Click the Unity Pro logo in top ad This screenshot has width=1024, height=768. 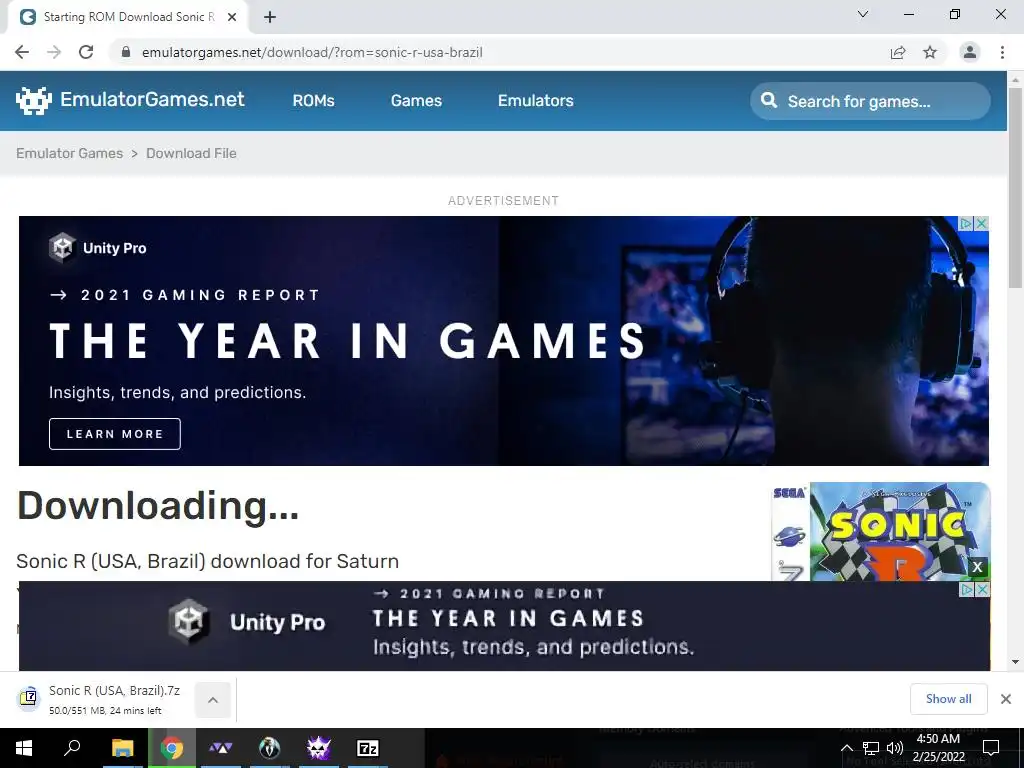[x=98, y=248]
